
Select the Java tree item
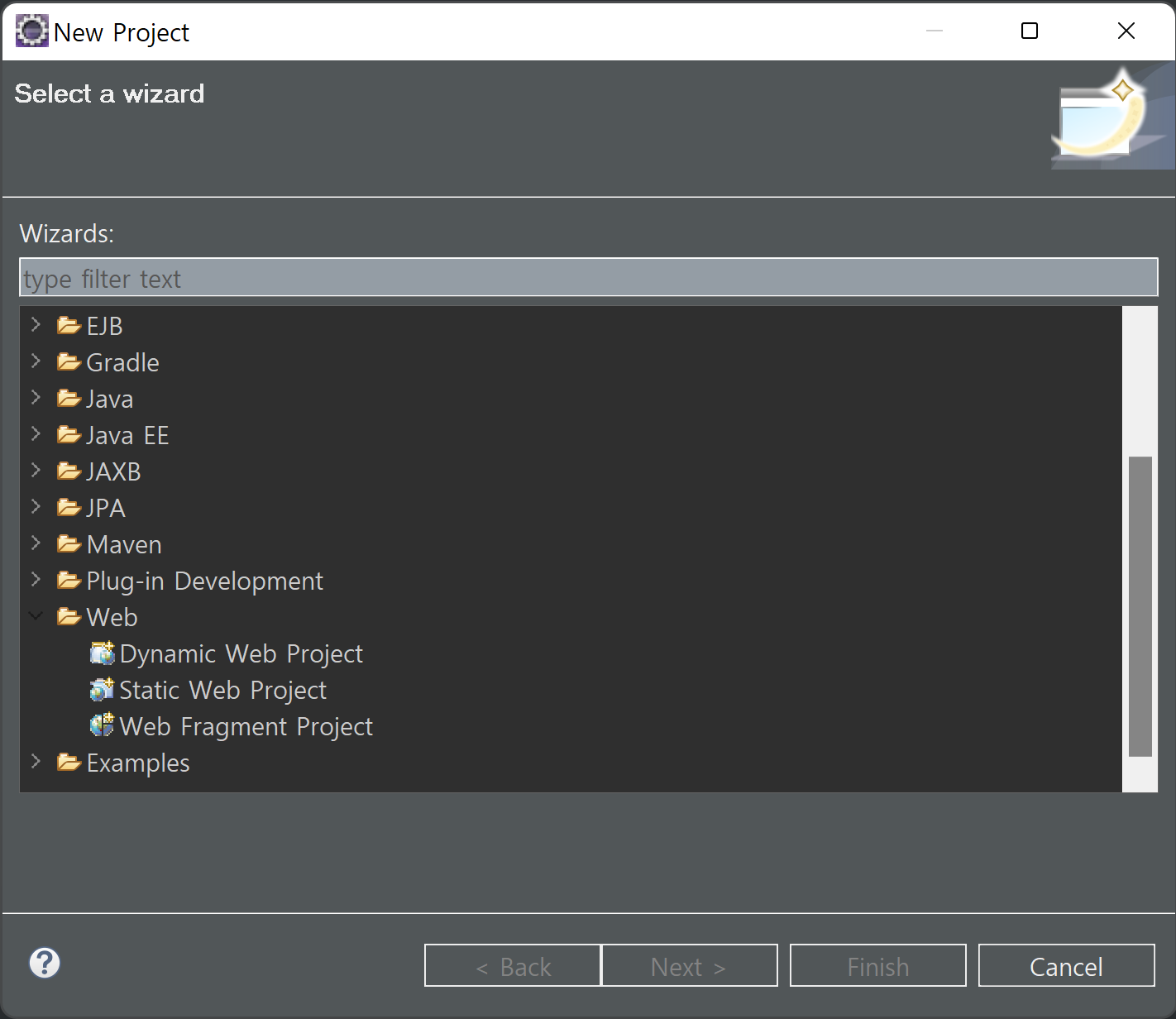109,399
